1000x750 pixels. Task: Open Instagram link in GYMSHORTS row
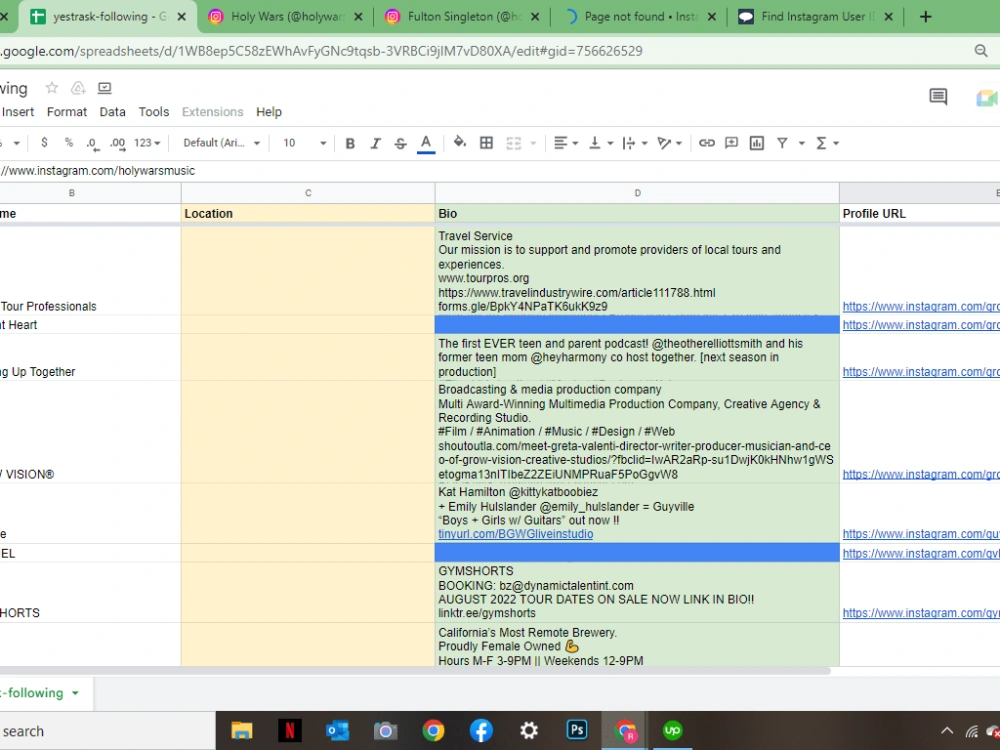[x=921, y=614]
